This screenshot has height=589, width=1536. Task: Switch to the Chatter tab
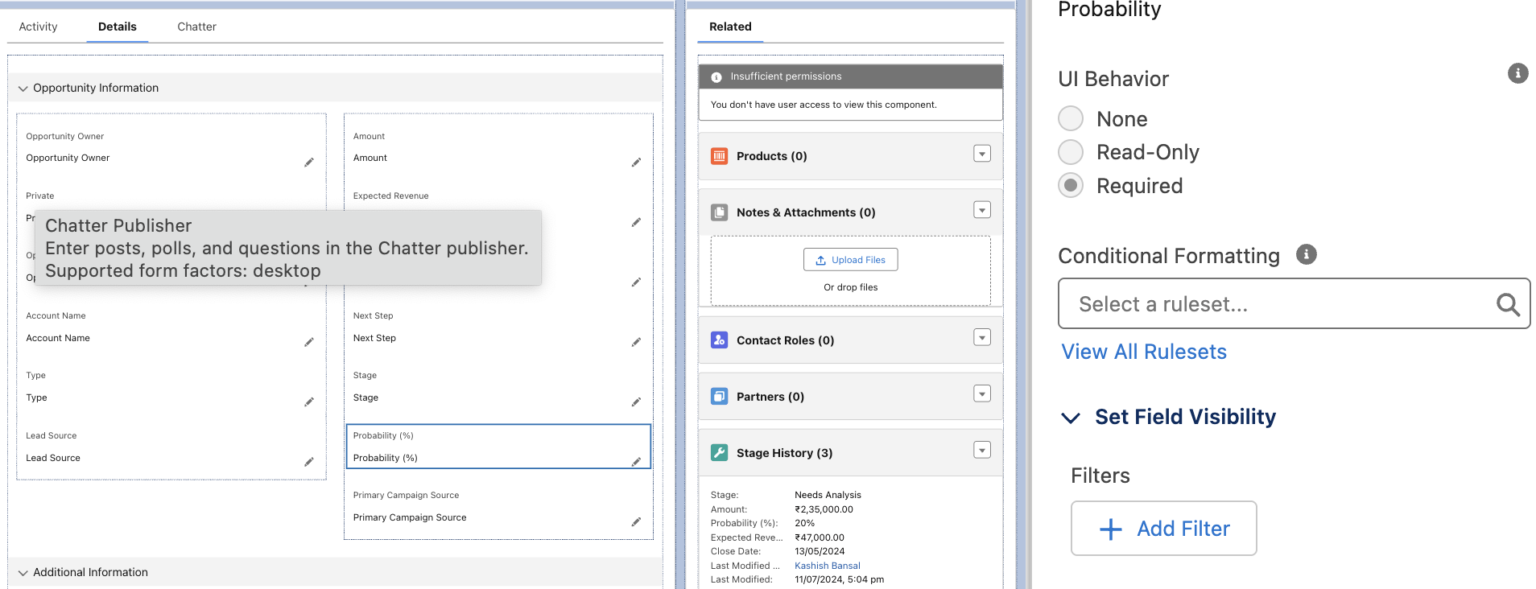click(x=197, y=27)
